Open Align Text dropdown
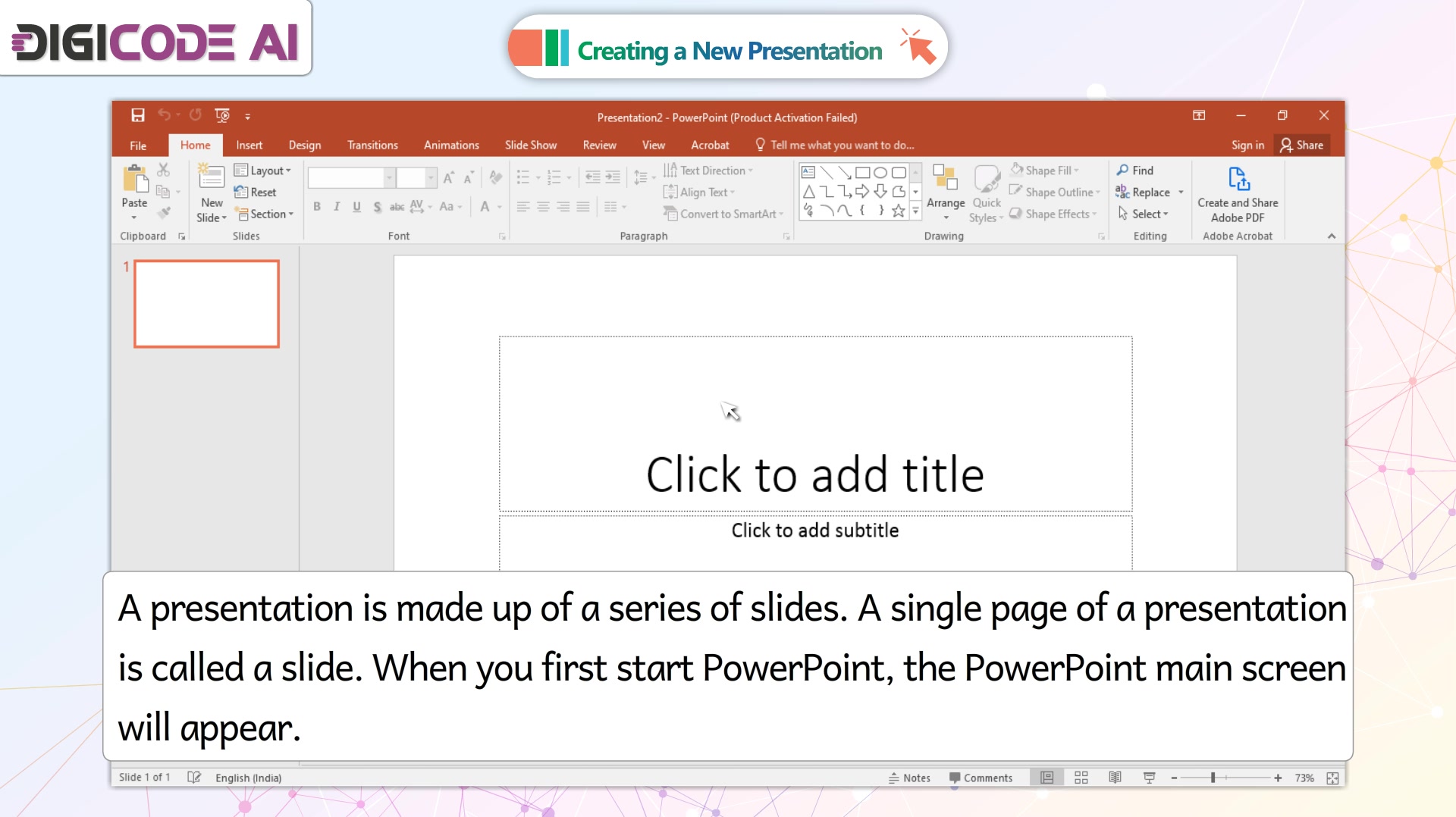This screenshot has height=817, width=1456. click(x=699, y=193)
